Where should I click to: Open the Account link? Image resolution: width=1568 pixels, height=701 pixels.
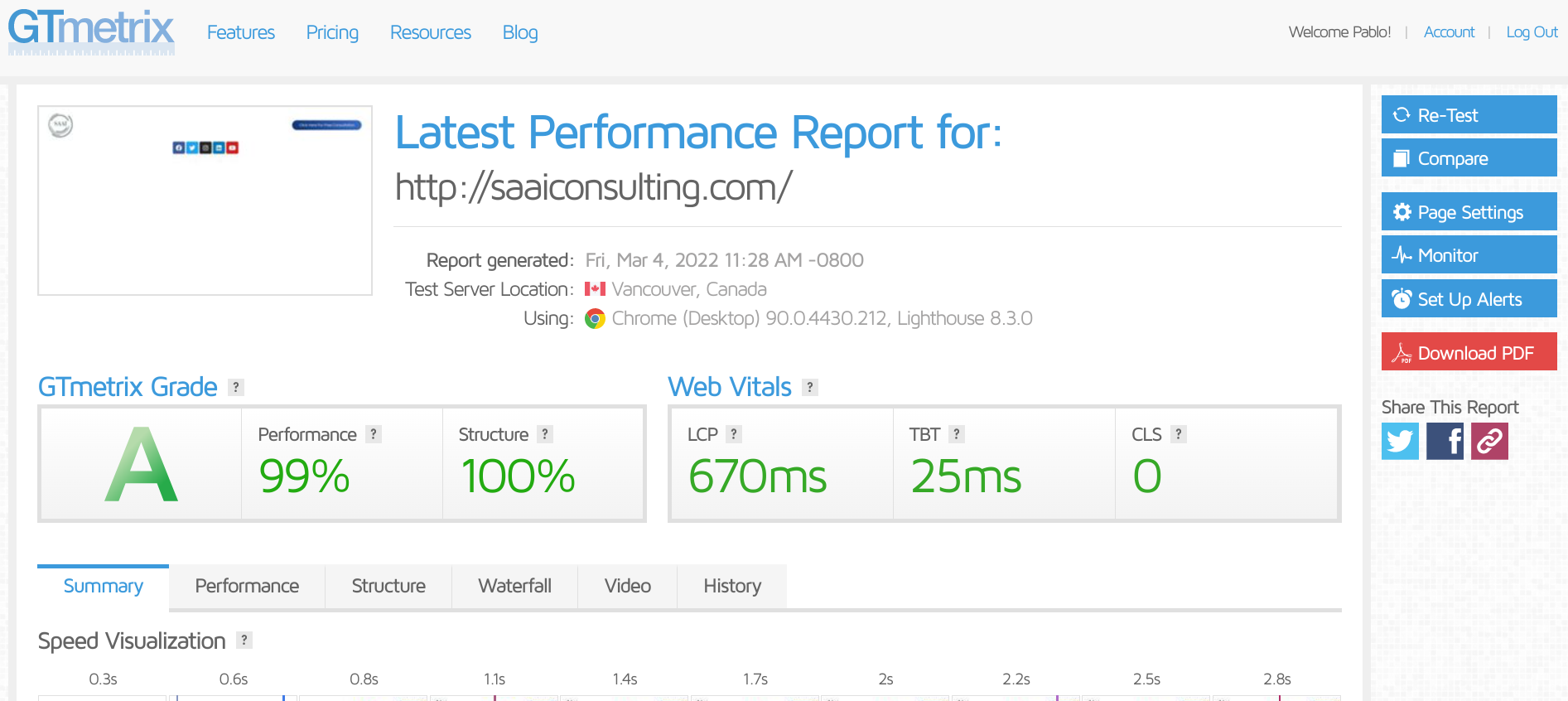[1449, 32]
